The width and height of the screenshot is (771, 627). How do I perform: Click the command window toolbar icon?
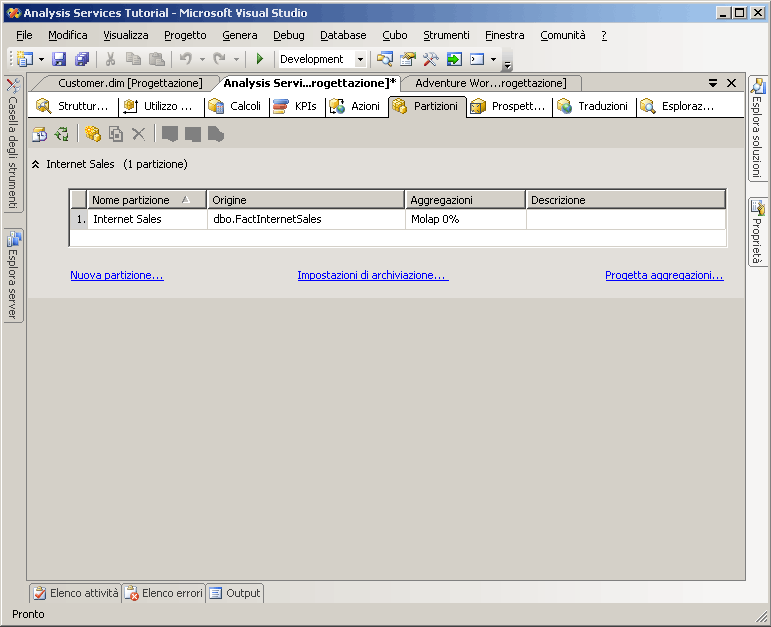click(477, 59)
